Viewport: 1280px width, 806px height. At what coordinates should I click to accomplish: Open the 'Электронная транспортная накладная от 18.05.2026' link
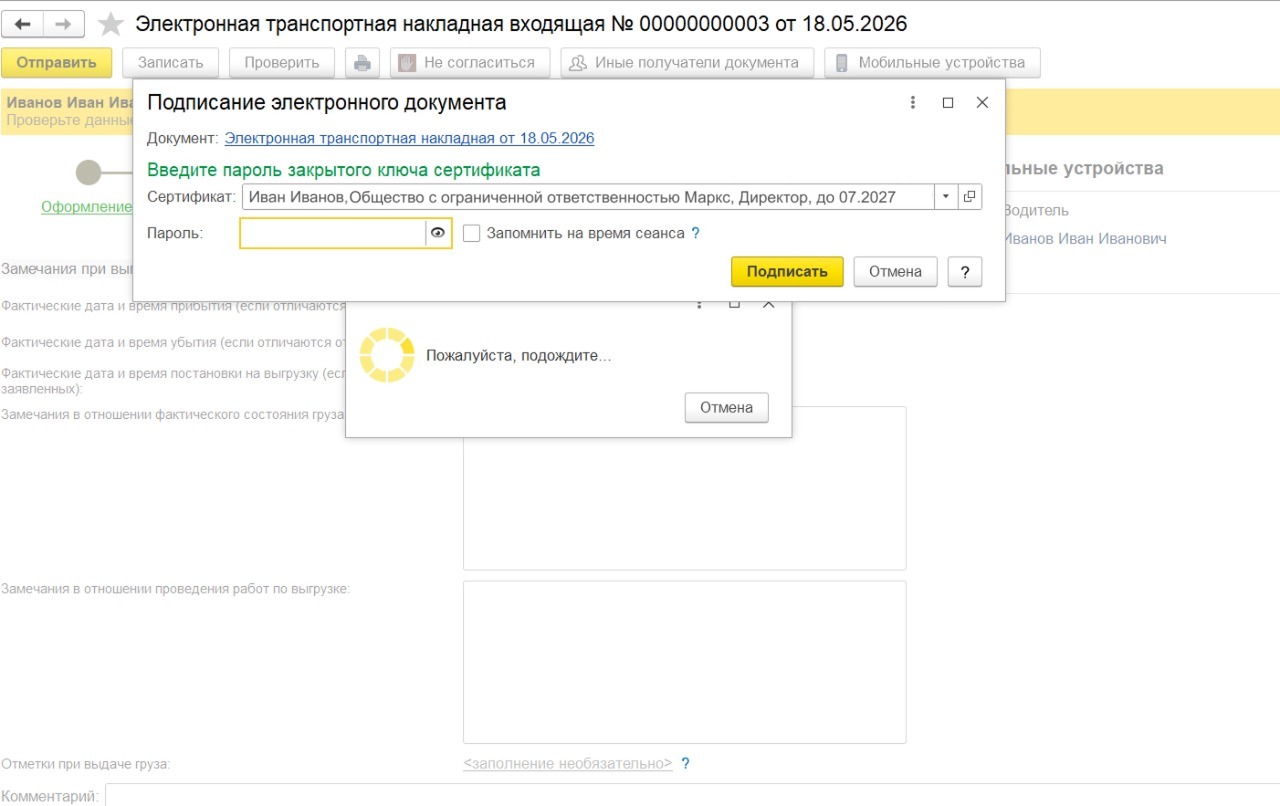(409, 138)
